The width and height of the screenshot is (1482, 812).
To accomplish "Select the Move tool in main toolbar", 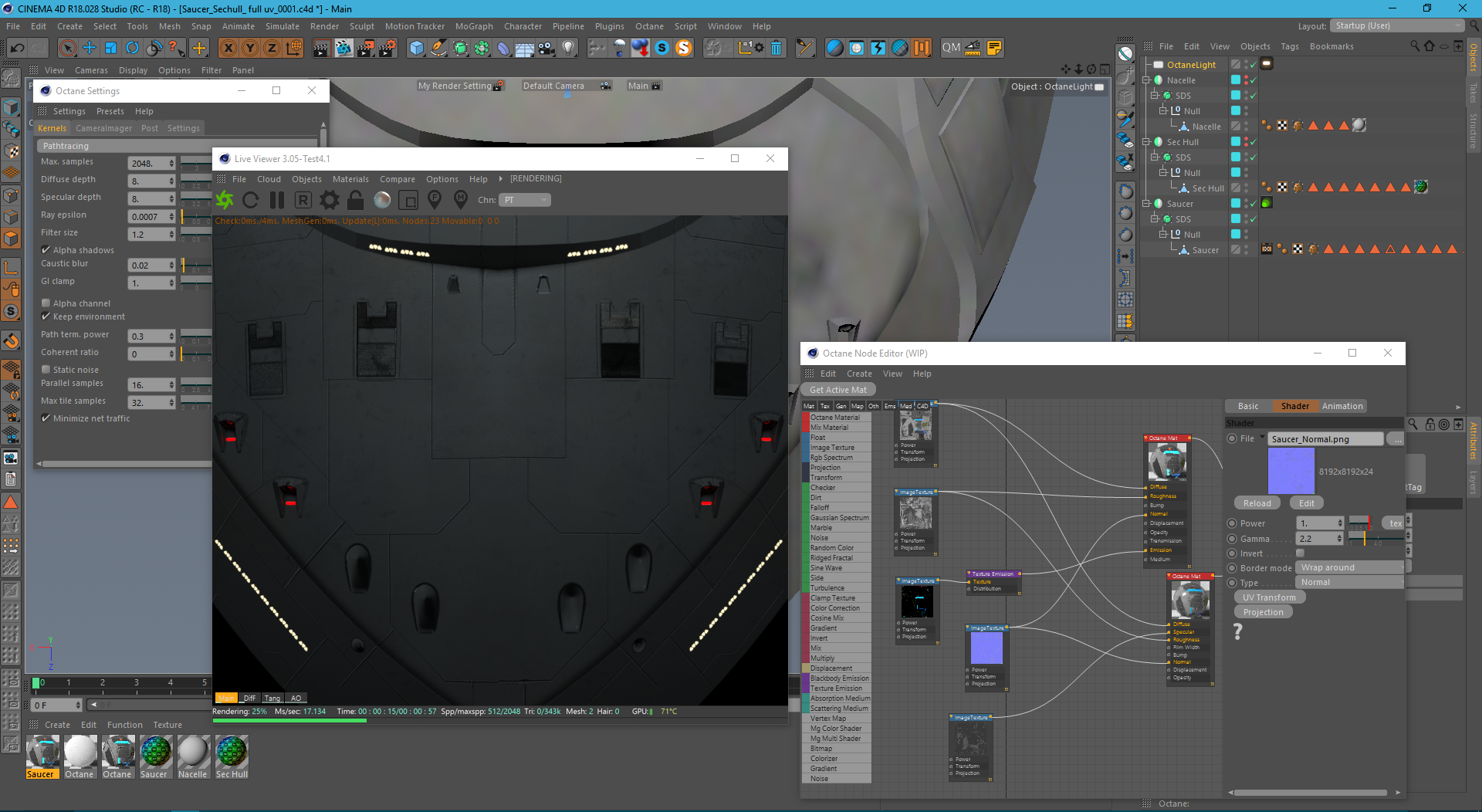I will pyautogui.click(x=90, y=48).
